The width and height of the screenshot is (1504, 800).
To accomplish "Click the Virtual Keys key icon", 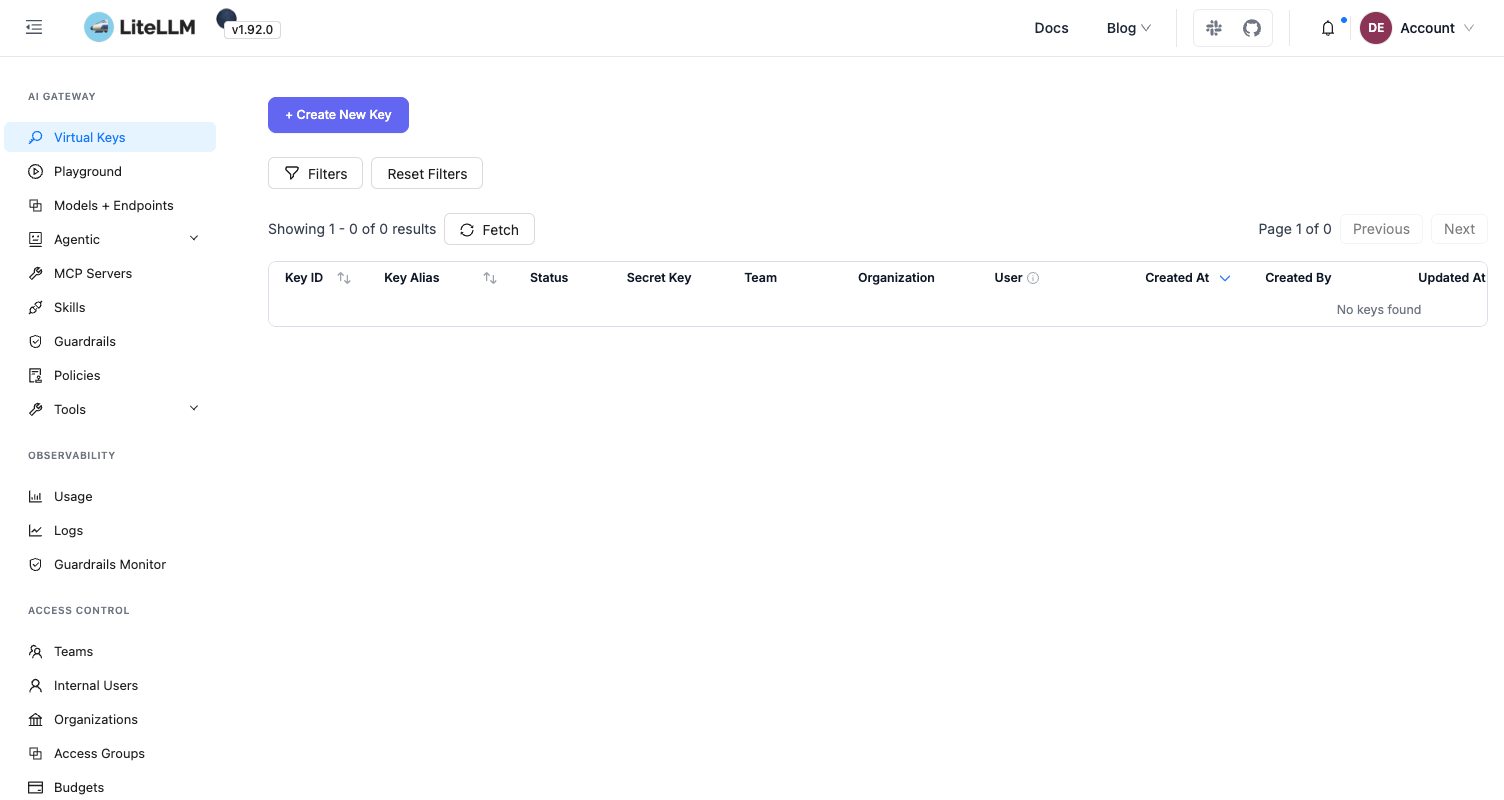I will tap(36, 138).
